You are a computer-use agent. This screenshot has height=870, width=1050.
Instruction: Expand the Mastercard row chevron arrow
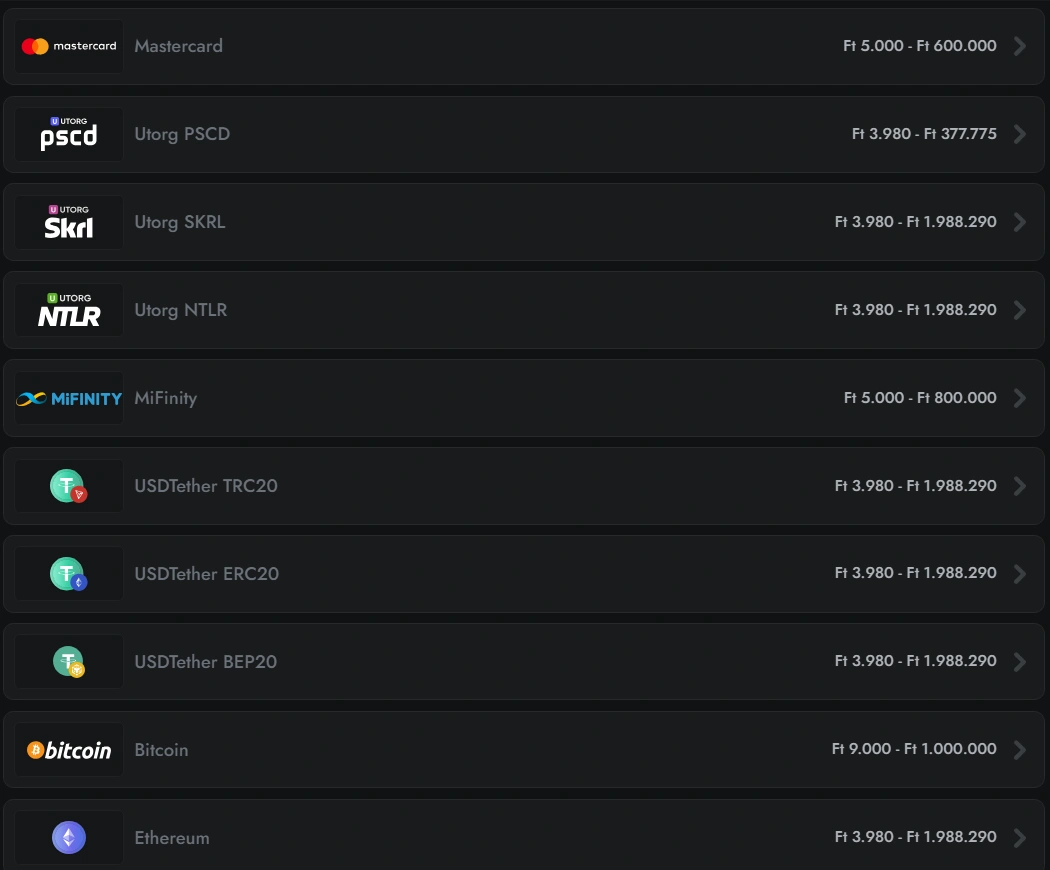click(x=1019, y=46)
